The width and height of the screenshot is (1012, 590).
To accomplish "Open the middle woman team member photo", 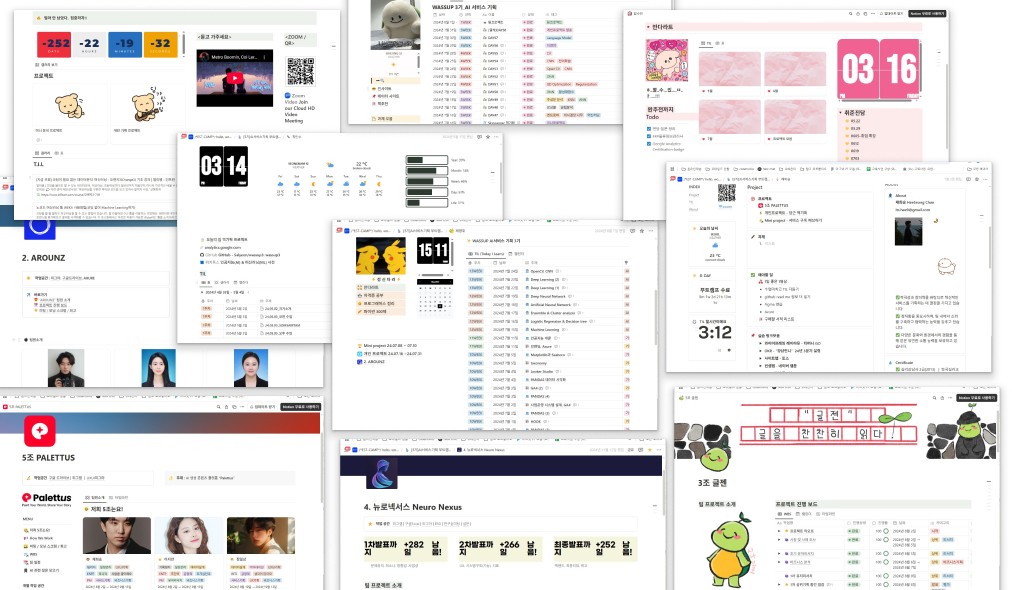I will pyautogui.click(x=159, y=368).
